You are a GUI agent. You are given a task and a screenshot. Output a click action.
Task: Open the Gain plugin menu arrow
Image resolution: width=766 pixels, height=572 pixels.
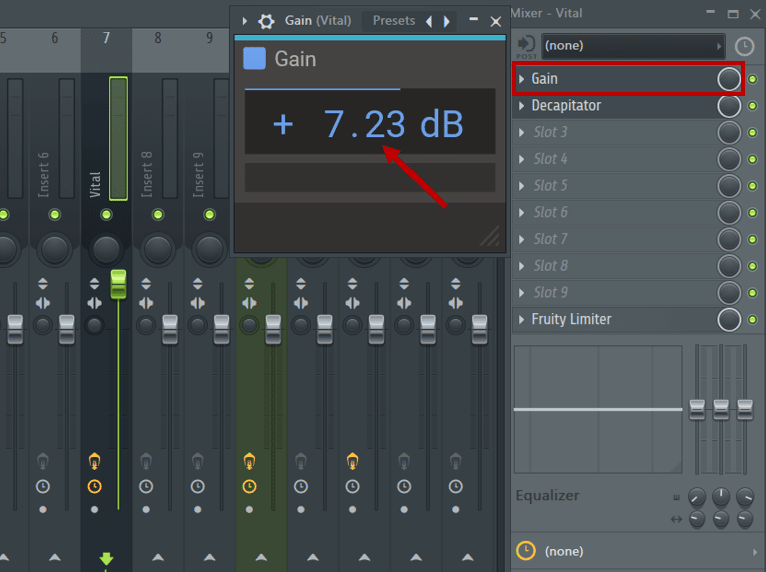point(245,21)
